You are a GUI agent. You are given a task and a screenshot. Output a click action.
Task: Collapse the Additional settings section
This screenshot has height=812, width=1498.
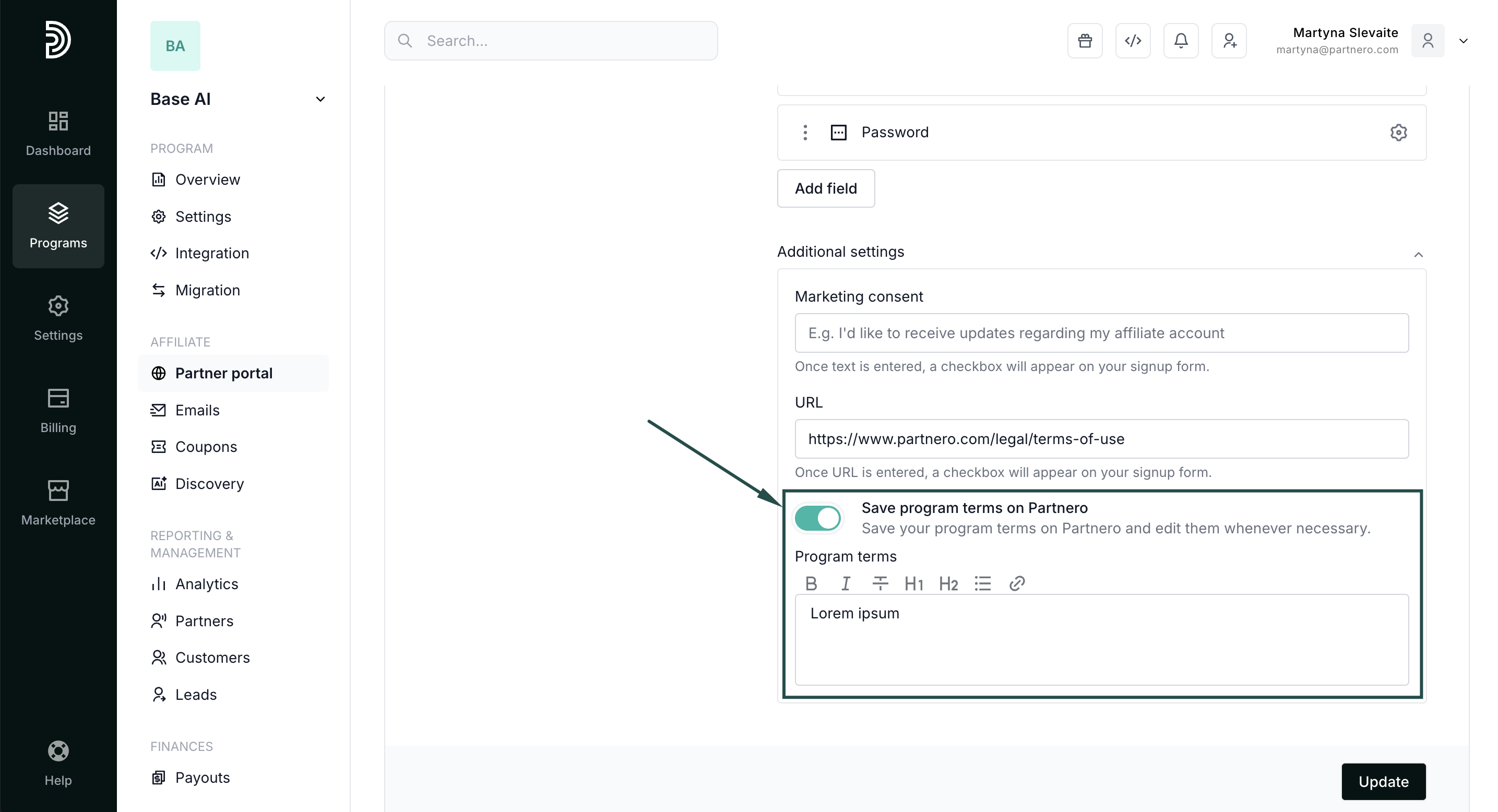click(1418, 255)
